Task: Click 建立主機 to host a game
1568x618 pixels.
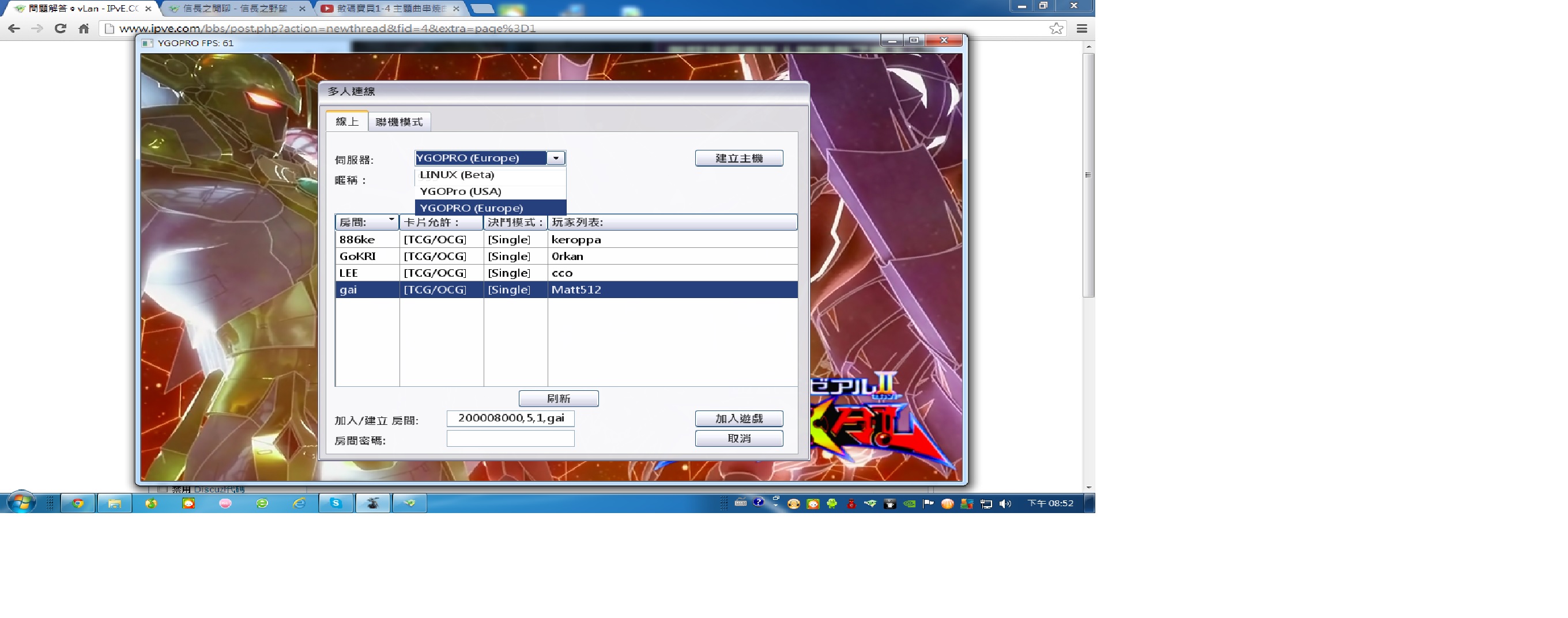Action: [739, 159]
